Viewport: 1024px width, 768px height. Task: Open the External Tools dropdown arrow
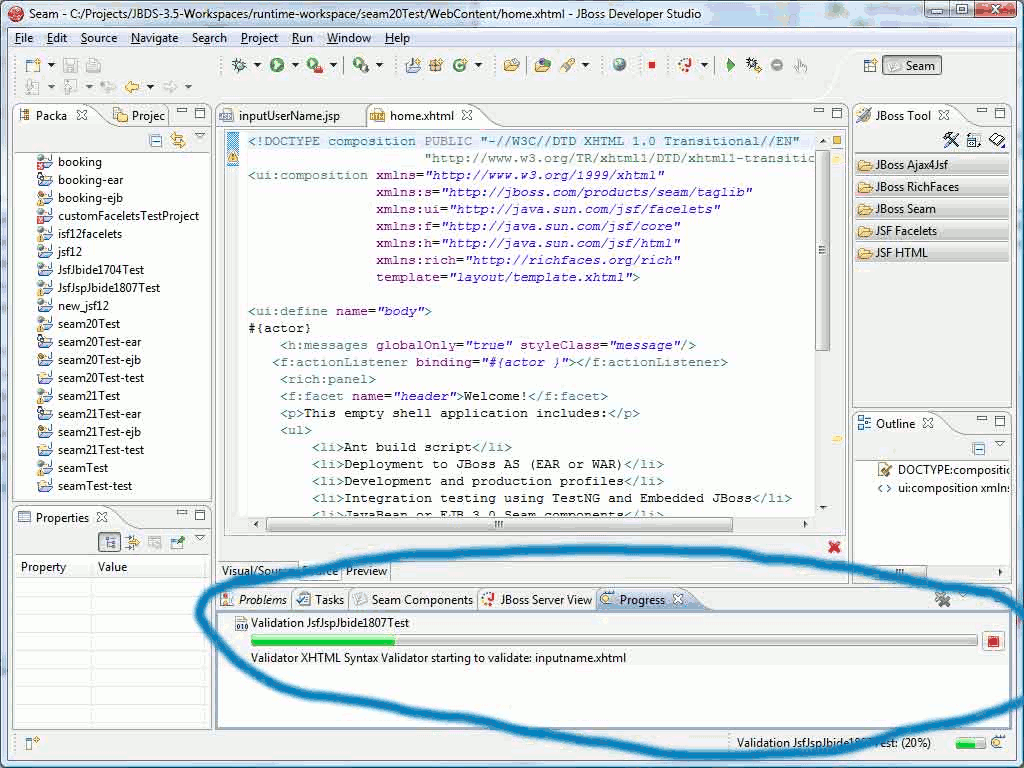332,65
